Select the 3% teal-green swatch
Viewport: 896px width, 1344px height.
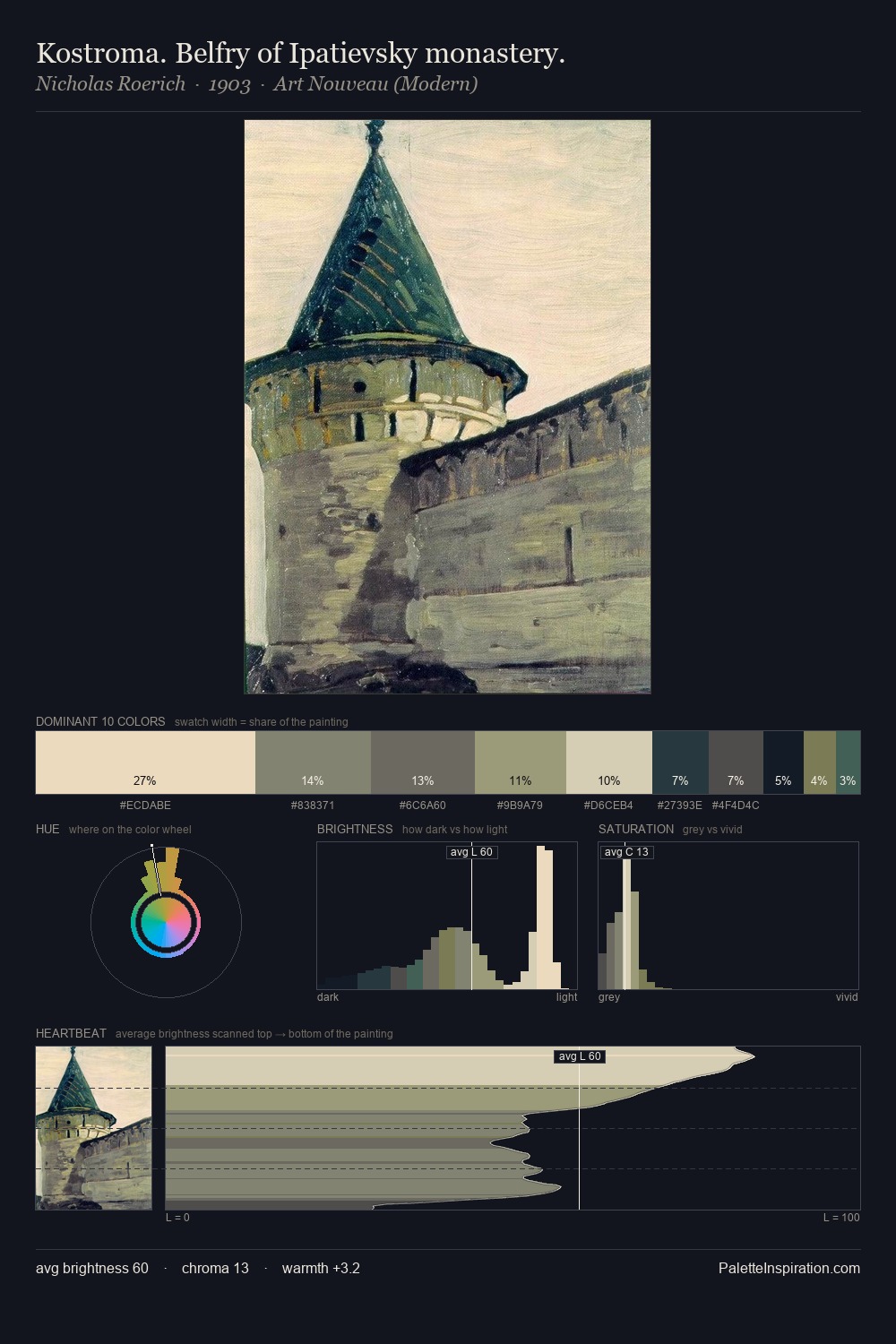[848, 762]
